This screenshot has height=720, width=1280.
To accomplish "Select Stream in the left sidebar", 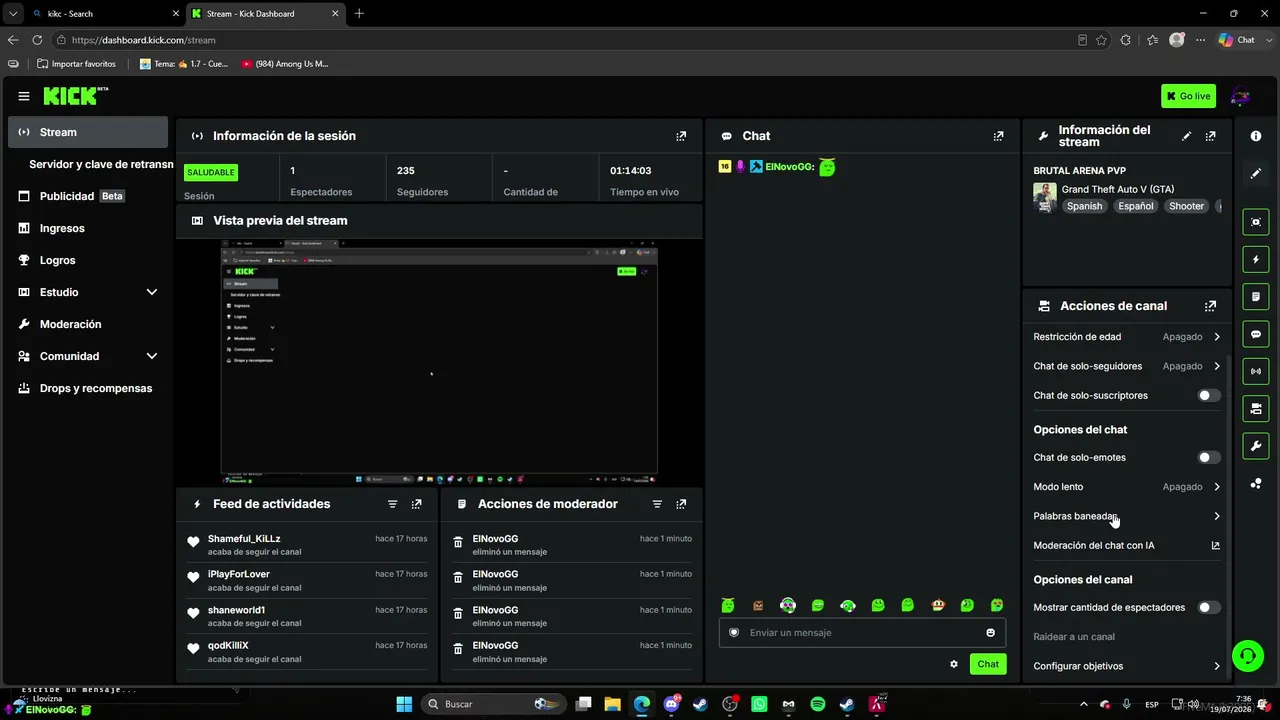I will 88,132.
